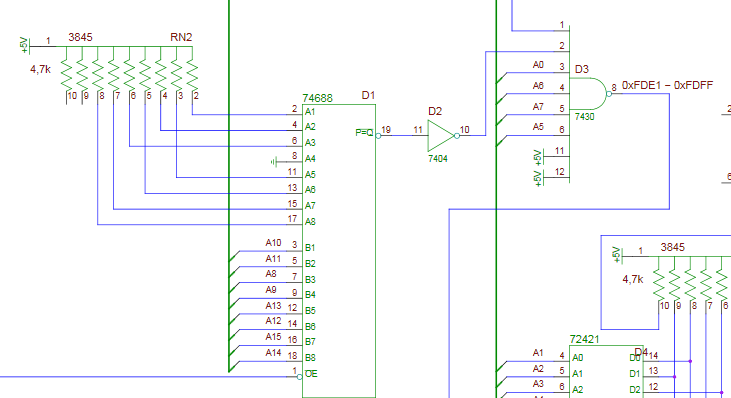Select the D3 7430 NAND gate symbol
Viewport: 731px width, 398px height.
(x=588, y=94)
